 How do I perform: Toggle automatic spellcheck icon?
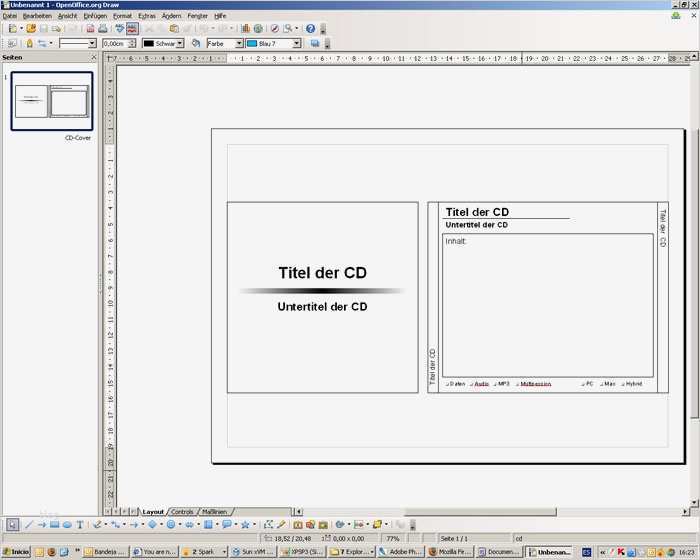[132, 29]
